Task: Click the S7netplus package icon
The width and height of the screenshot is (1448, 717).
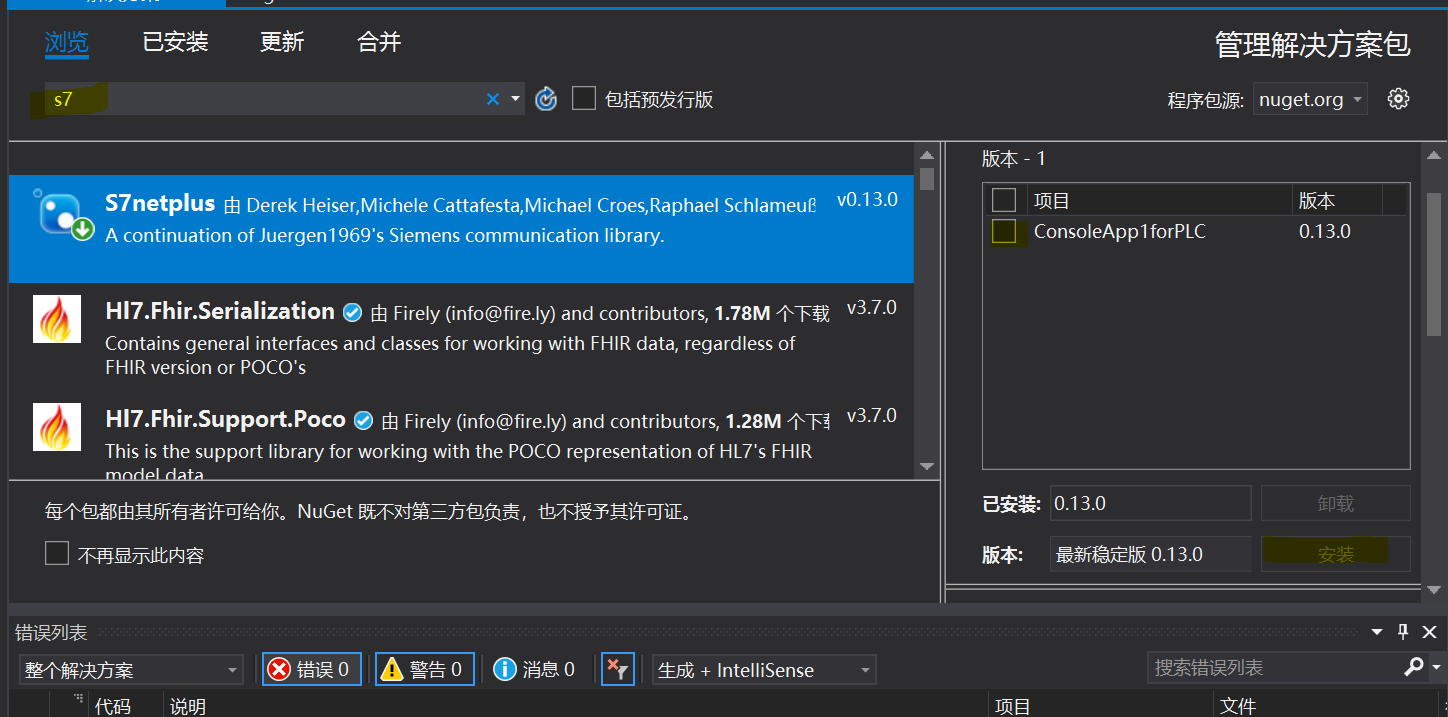Action: tap(63, 214)
